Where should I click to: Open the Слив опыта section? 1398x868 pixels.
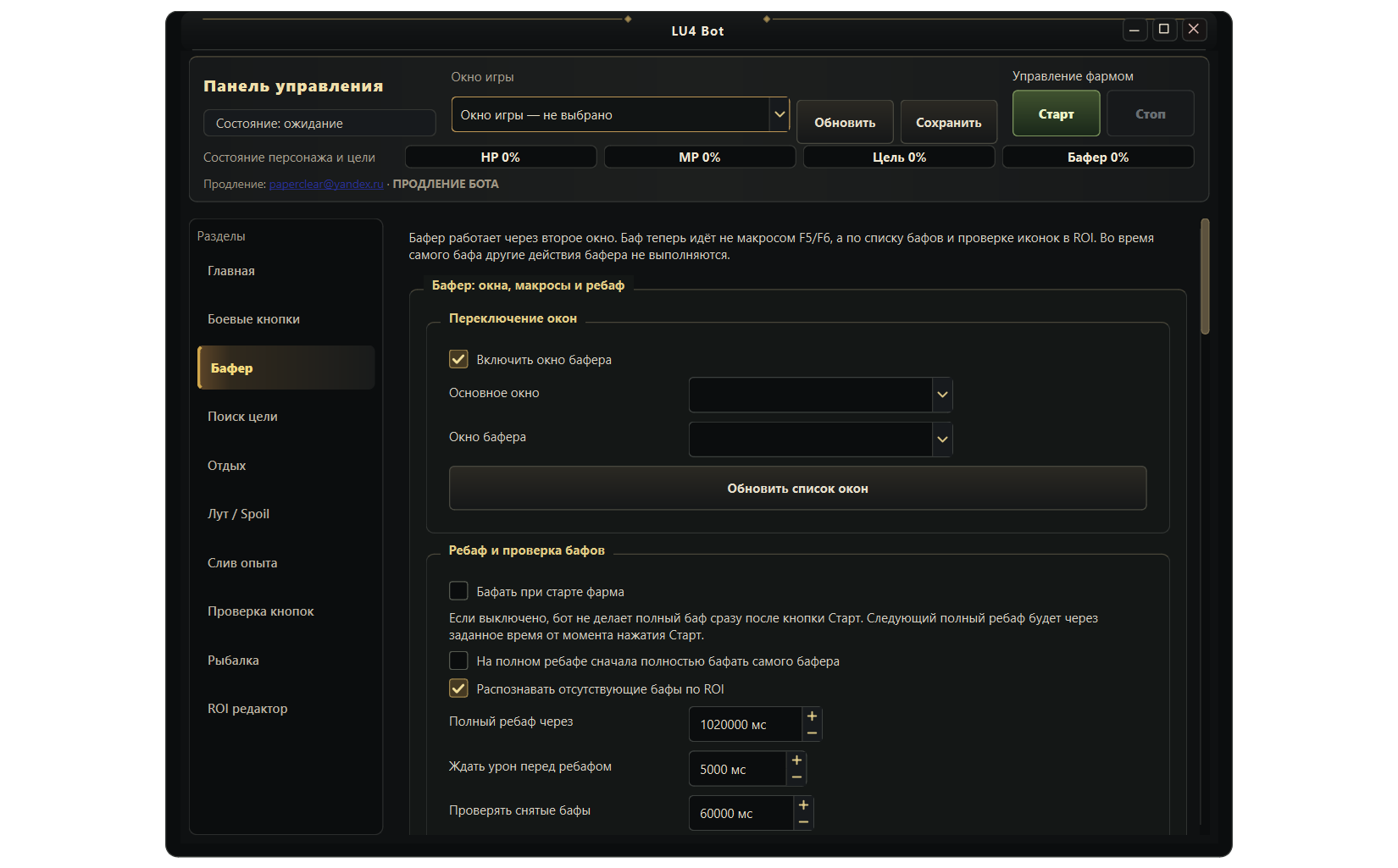pyautogui.click(x=286, y=563)
